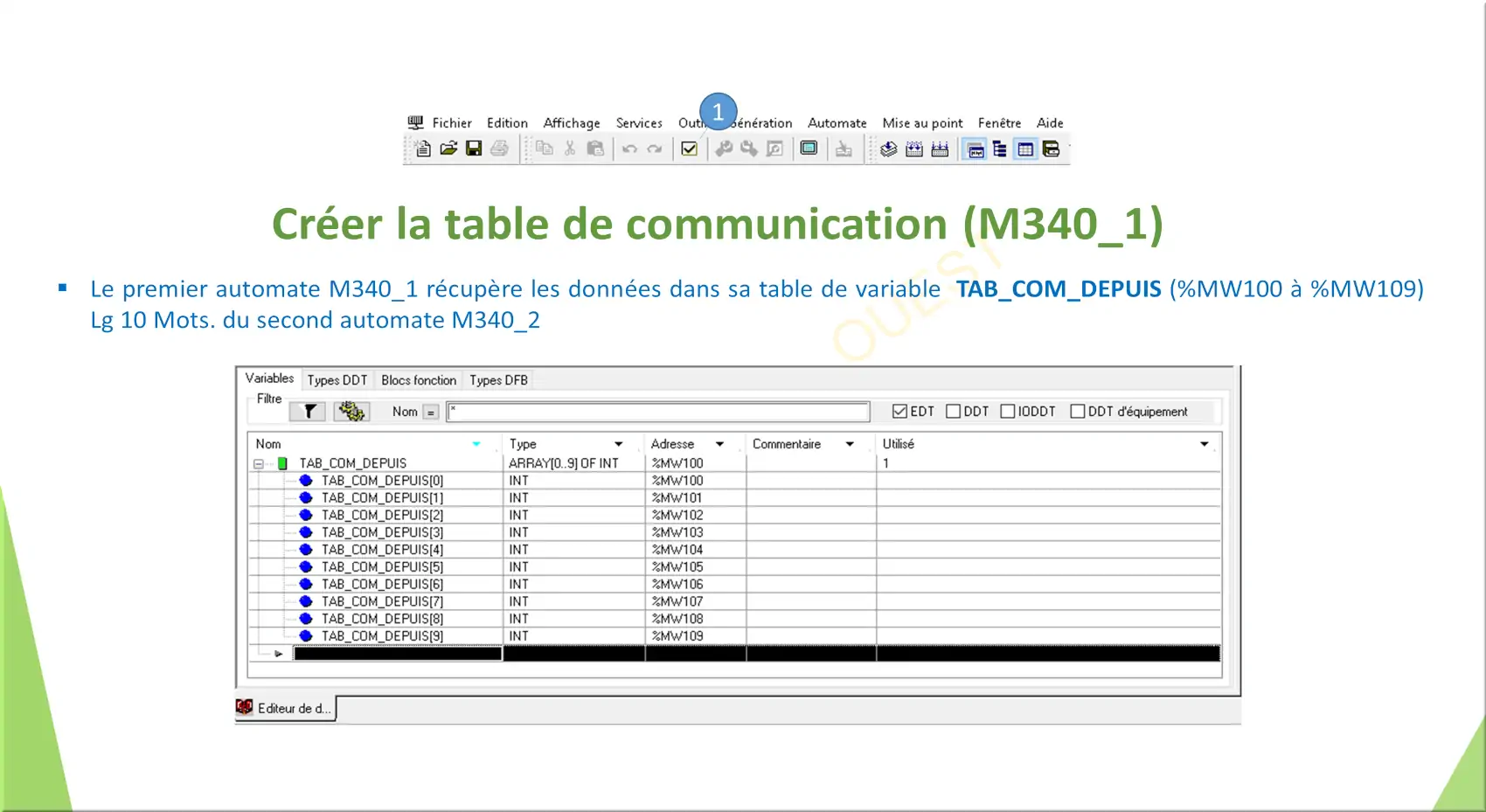This screenshot has width=1486, height=812.
Task: Click the first wrench analyze-project icon
Action: 724,149
